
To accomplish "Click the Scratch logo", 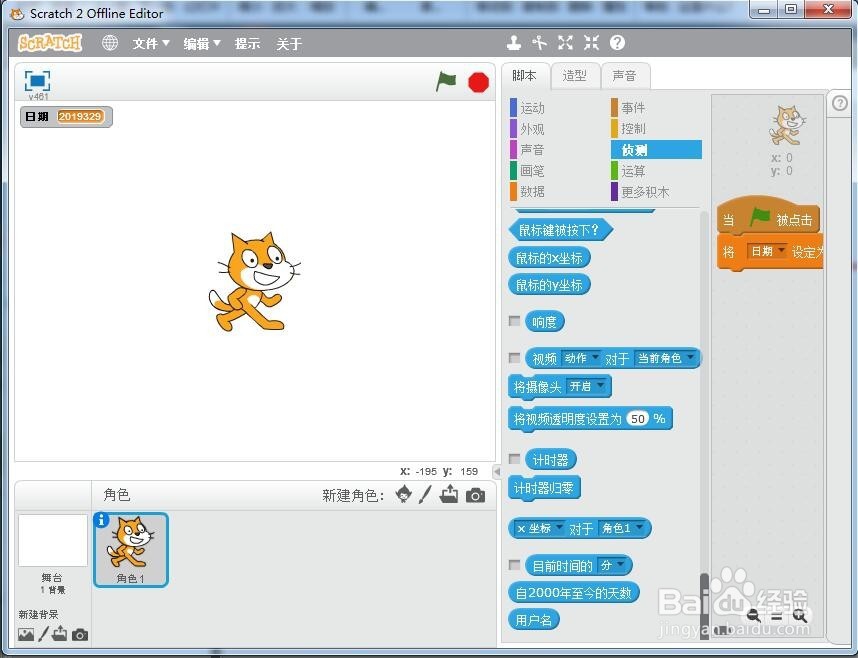I will pos(50,43).
